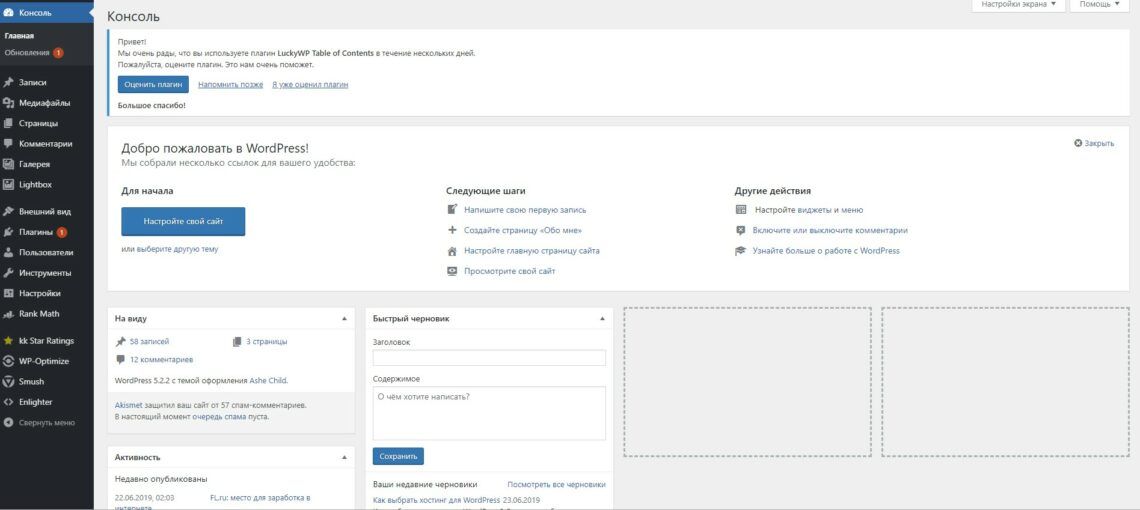Click the plus icon beside Создайте страницу «Обо мне»
The width and height of the screenshot is (1140, 510).
tap(452, 231)
